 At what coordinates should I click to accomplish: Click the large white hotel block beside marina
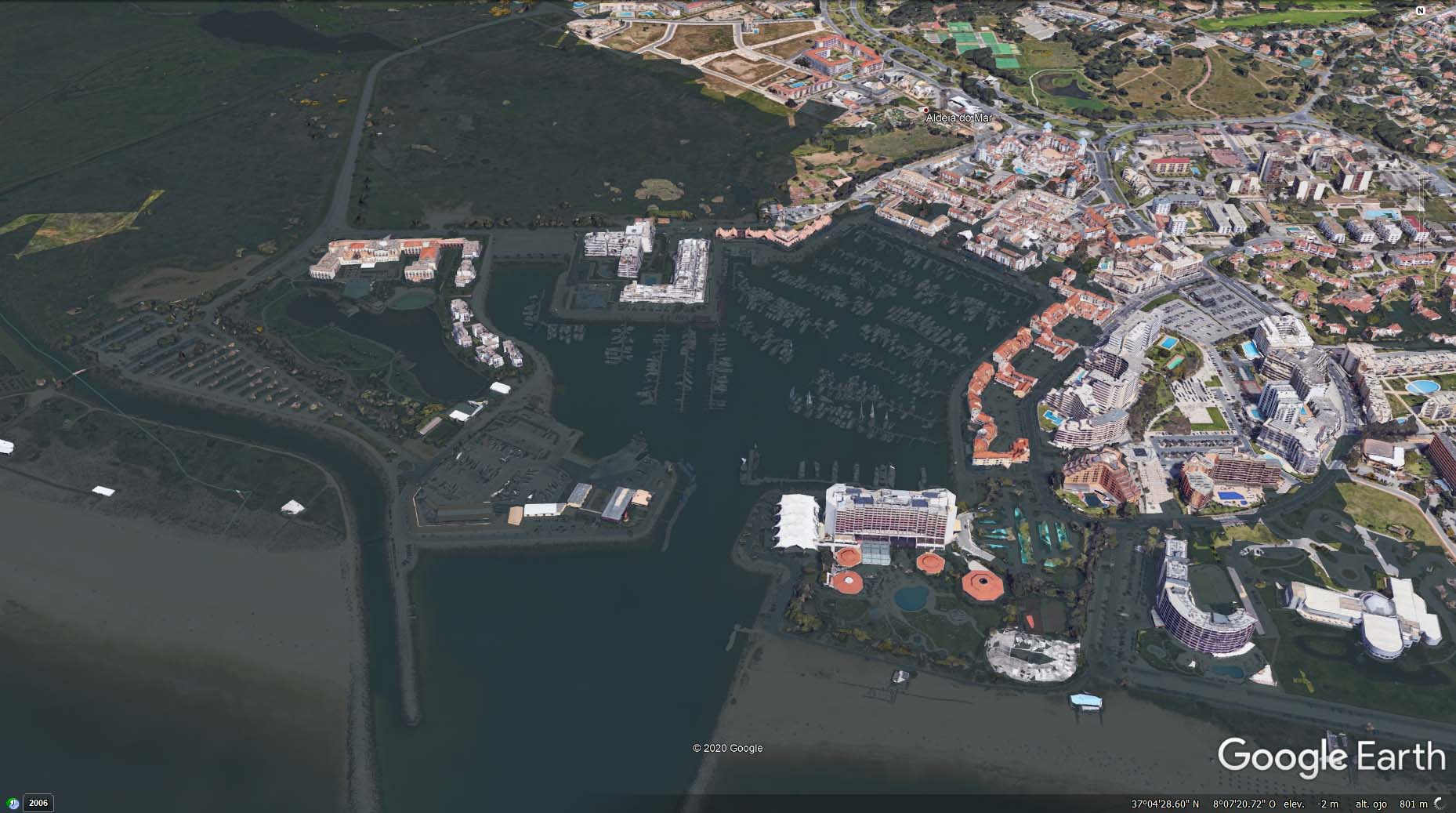[889, 514]
